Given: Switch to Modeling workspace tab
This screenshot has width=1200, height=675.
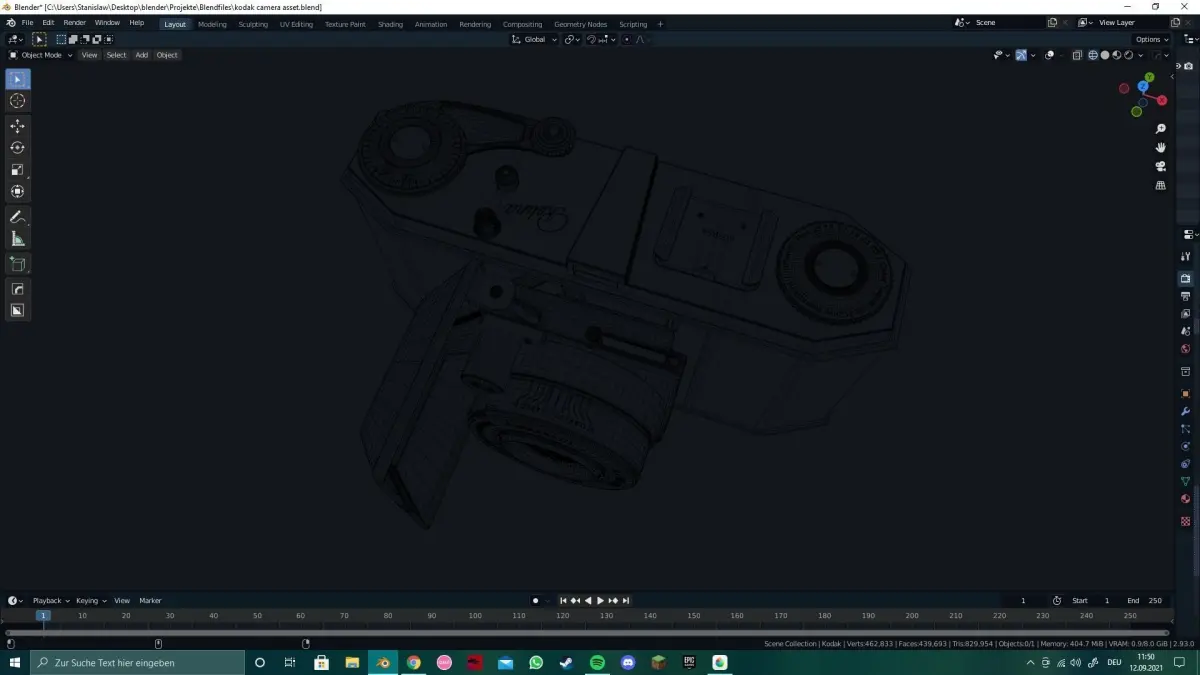Looking at the screenshot, I should pyautogui.click(x=212, y=24).
